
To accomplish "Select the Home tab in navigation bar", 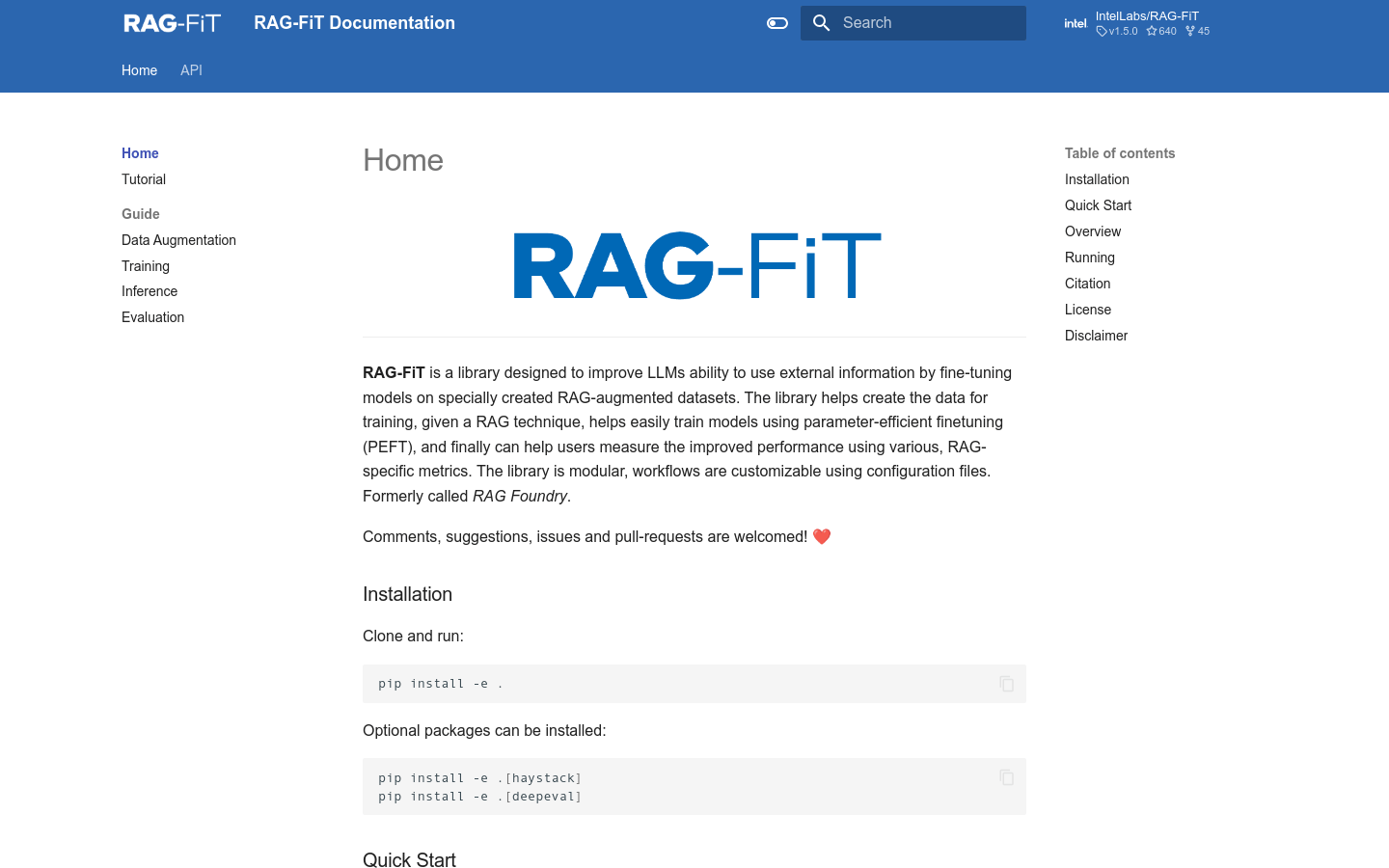I will 139,70.
